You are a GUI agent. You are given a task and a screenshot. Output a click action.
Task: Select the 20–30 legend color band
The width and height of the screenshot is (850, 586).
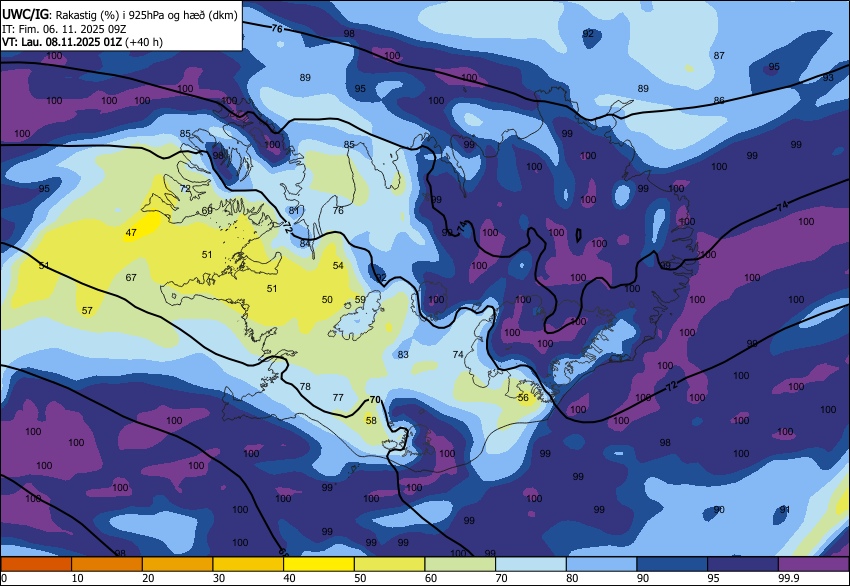pyautogui.click(x=177, y=564)
